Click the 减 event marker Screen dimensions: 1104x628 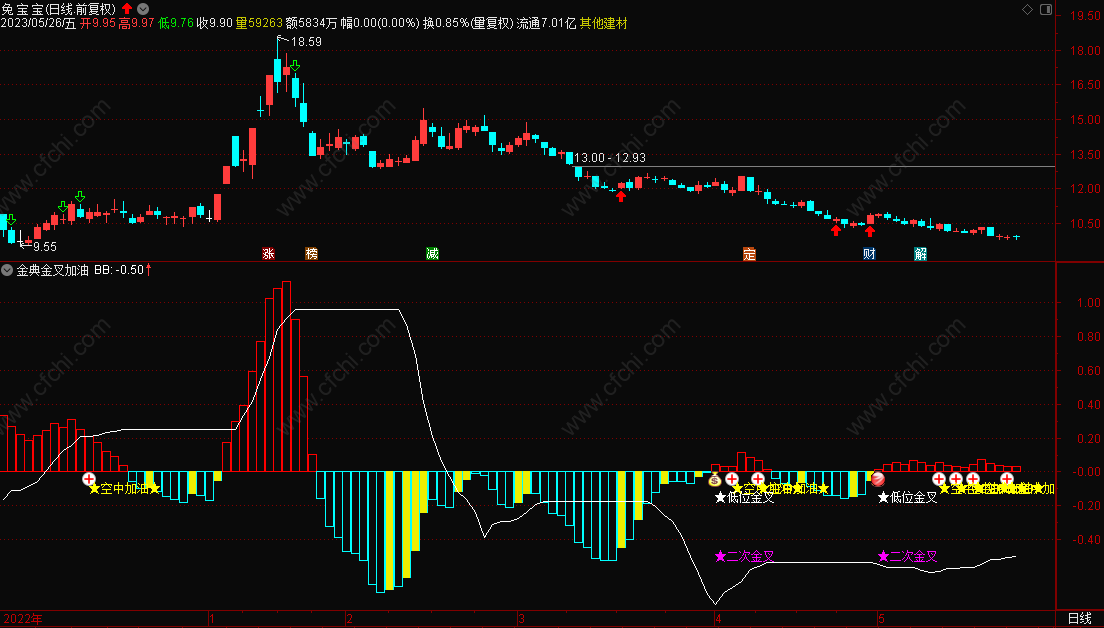432,253
